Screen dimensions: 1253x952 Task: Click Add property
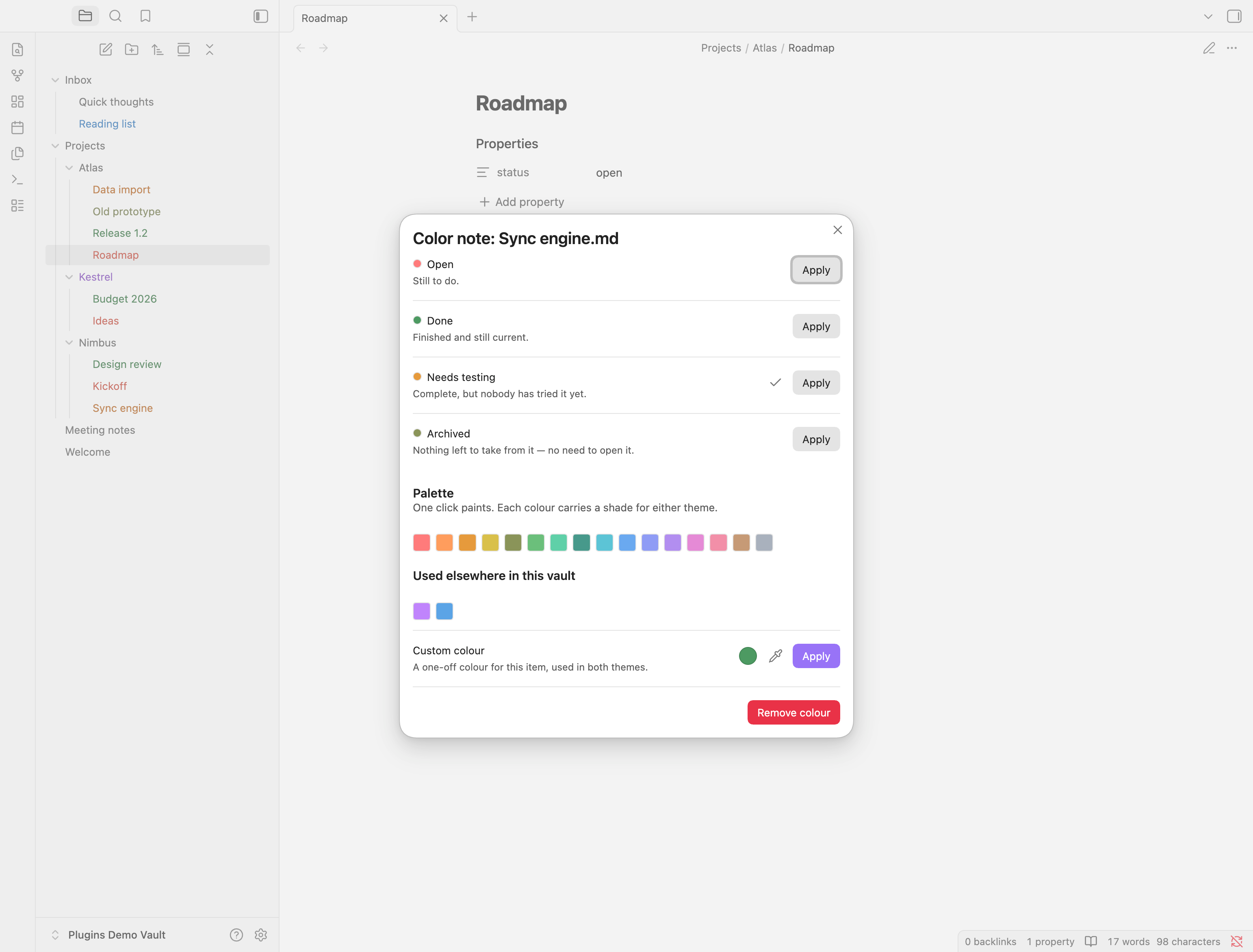coord(522,202)
